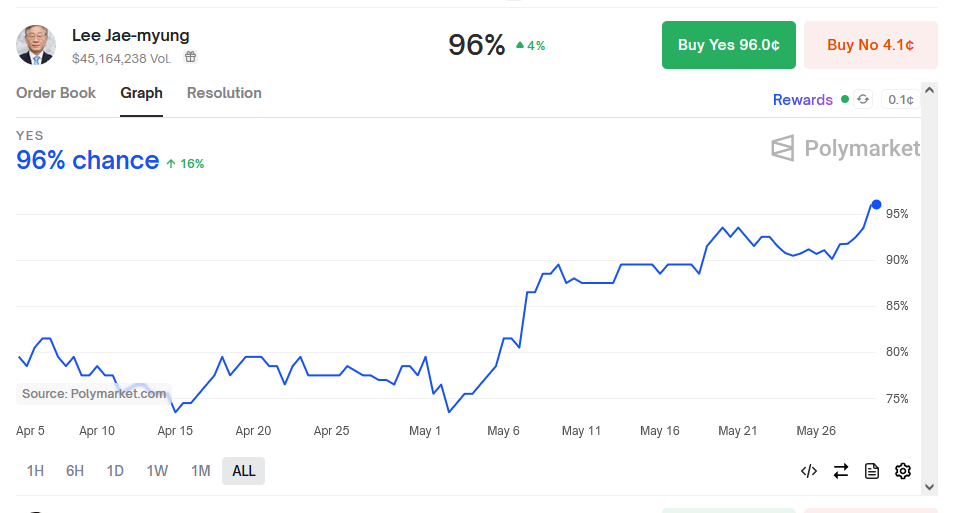Click the blue endpoint dot on the chart line

pyautogui.click(x=876, y=205)
